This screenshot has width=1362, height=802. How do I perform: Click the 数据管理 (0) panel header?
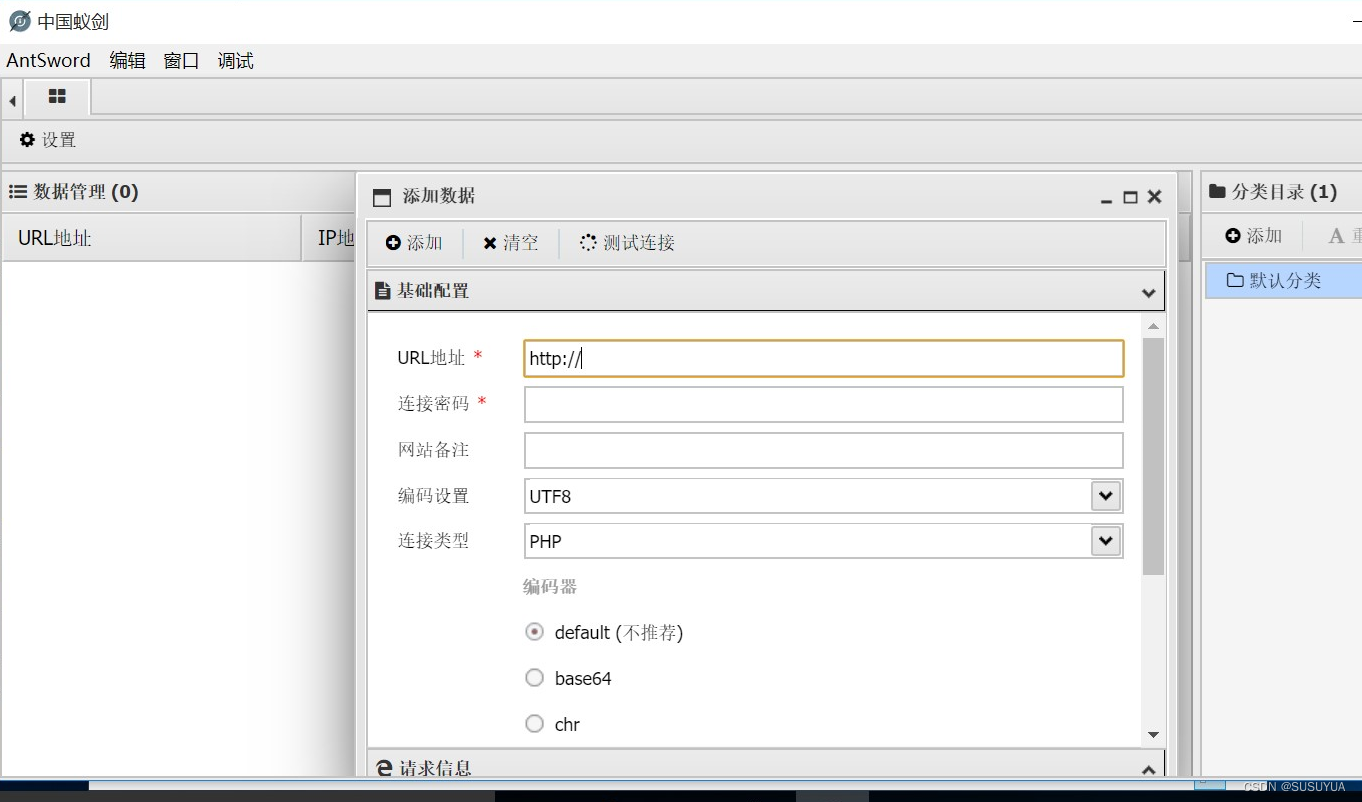179,192
